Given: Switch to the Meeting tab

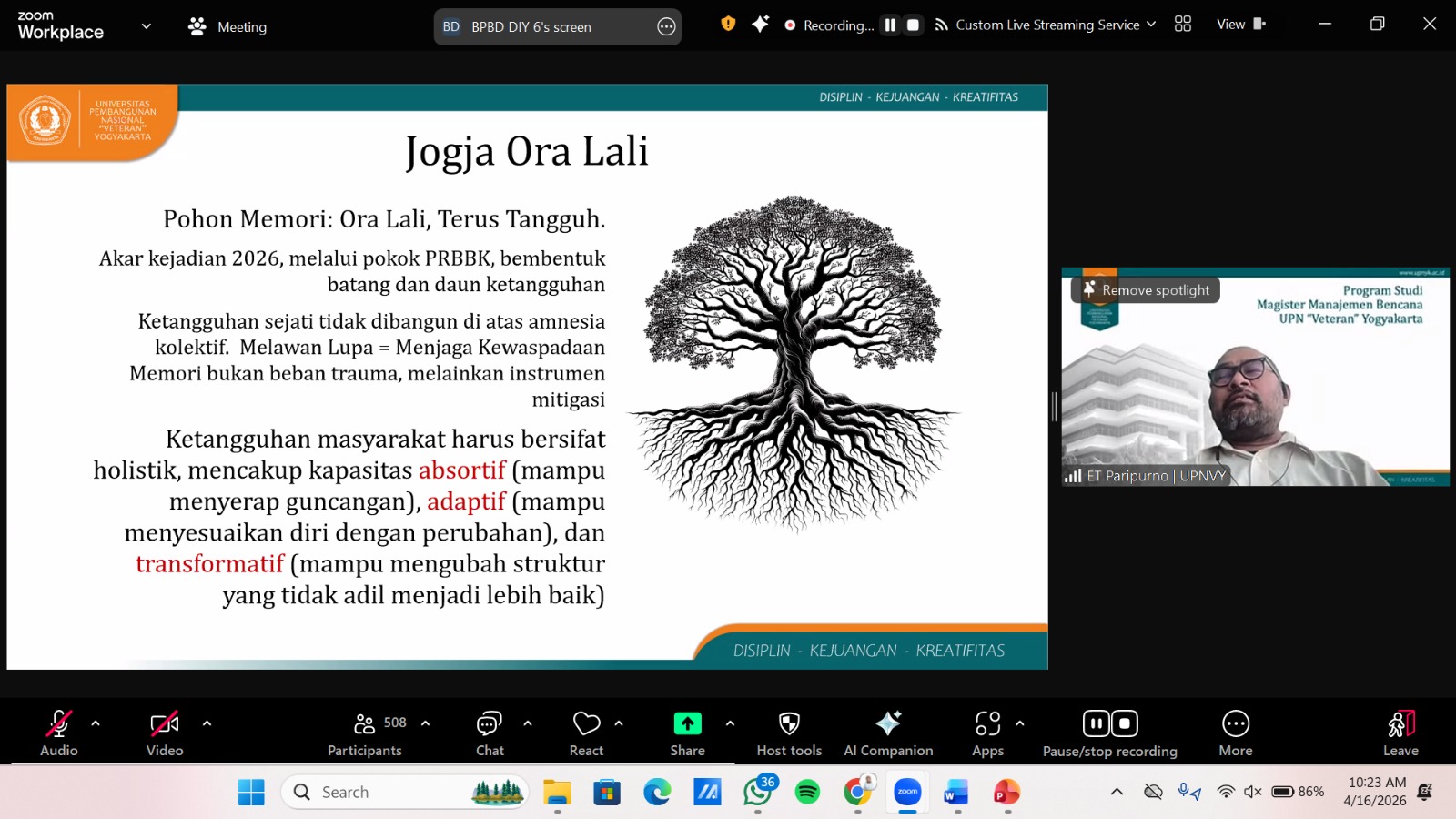Looking at the screenshot, I should (227, 27).
